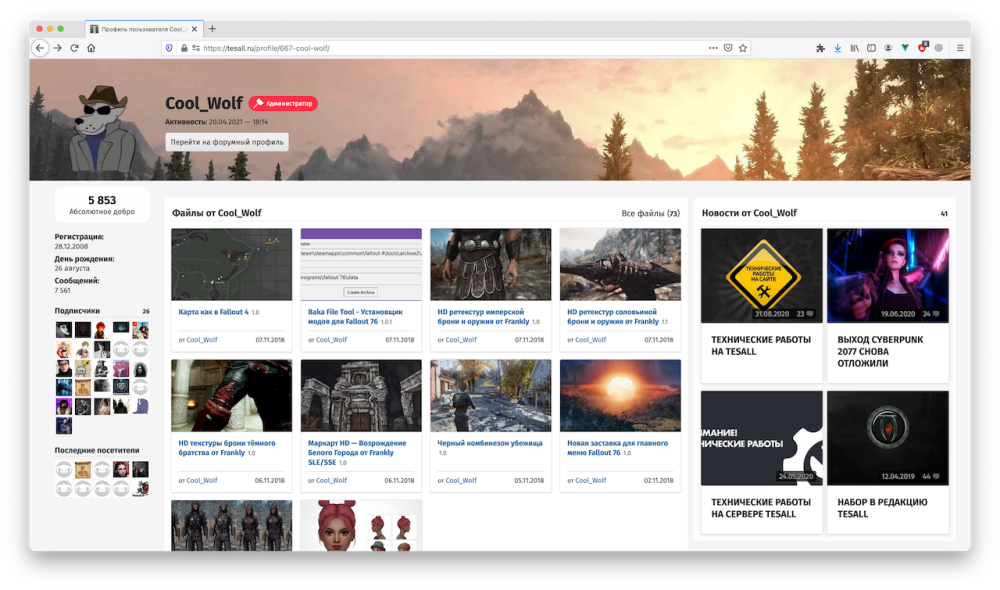Click the dark brotherhood armor thumbnail

(x=232, y=395)
